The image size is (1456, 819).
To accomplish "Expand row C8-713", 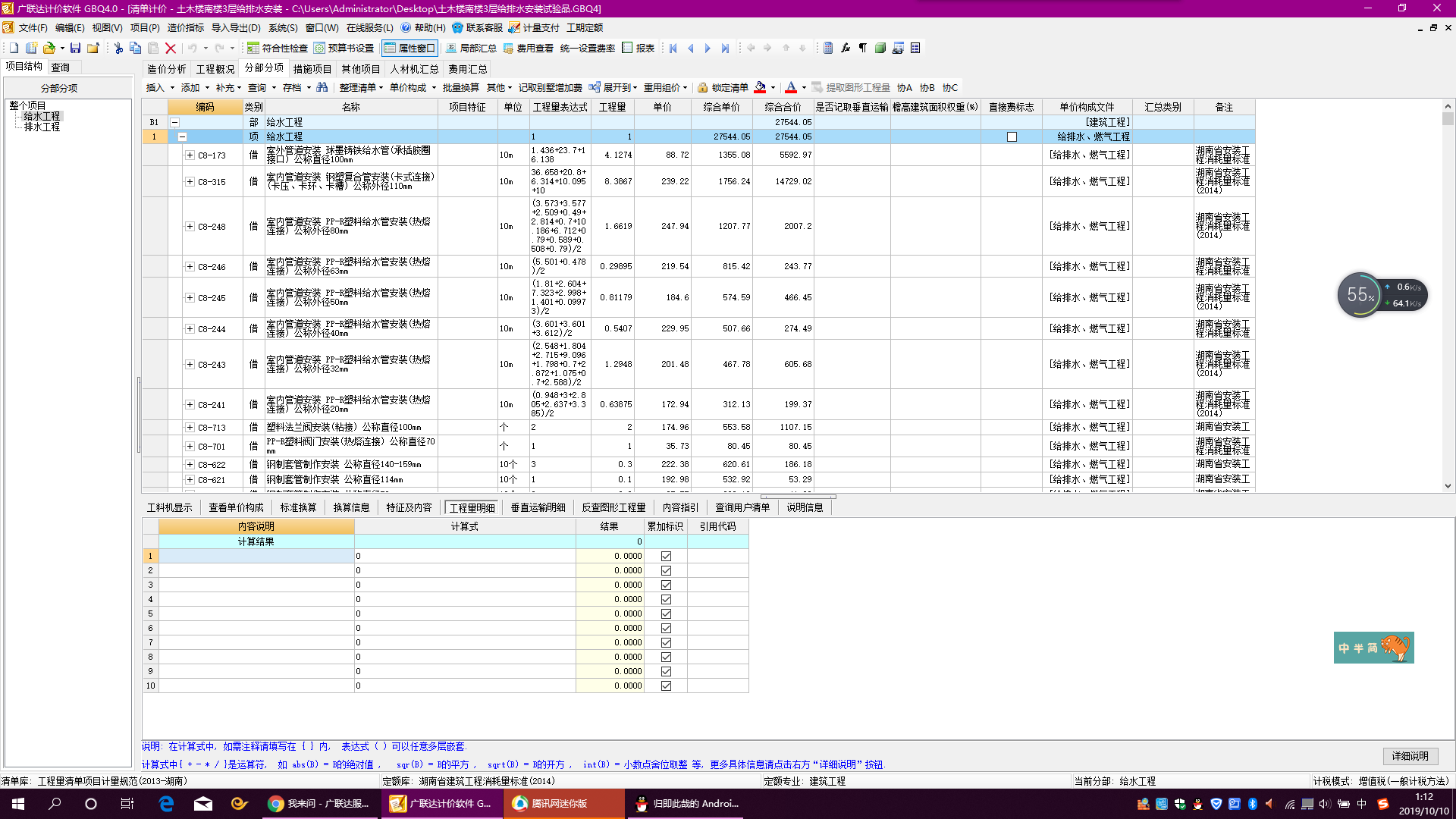I will pos(190,427).
